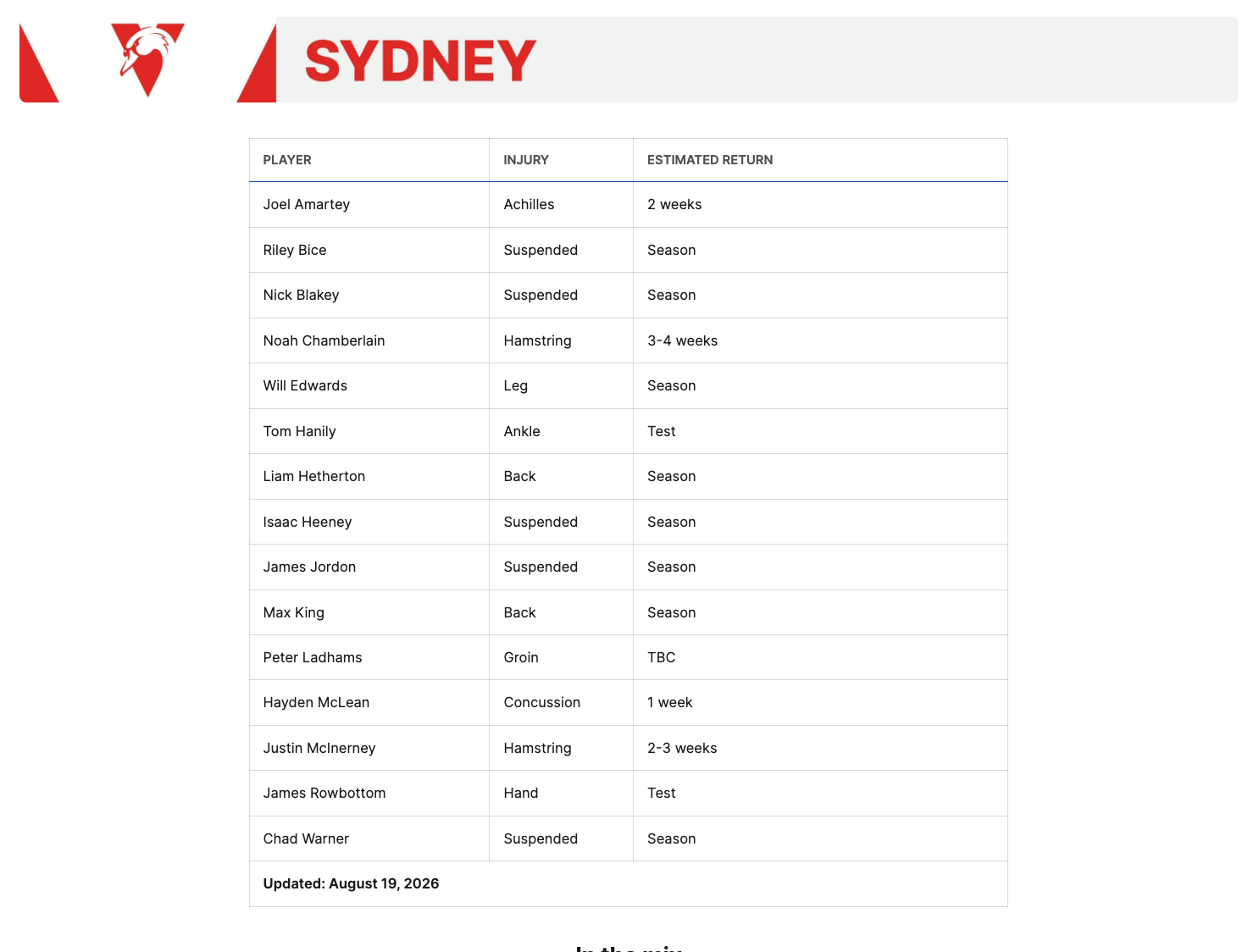Click the 1 week return estimate
This screenshot has height=952, width=1259.
pyautogui.click(x=670, y=703)
